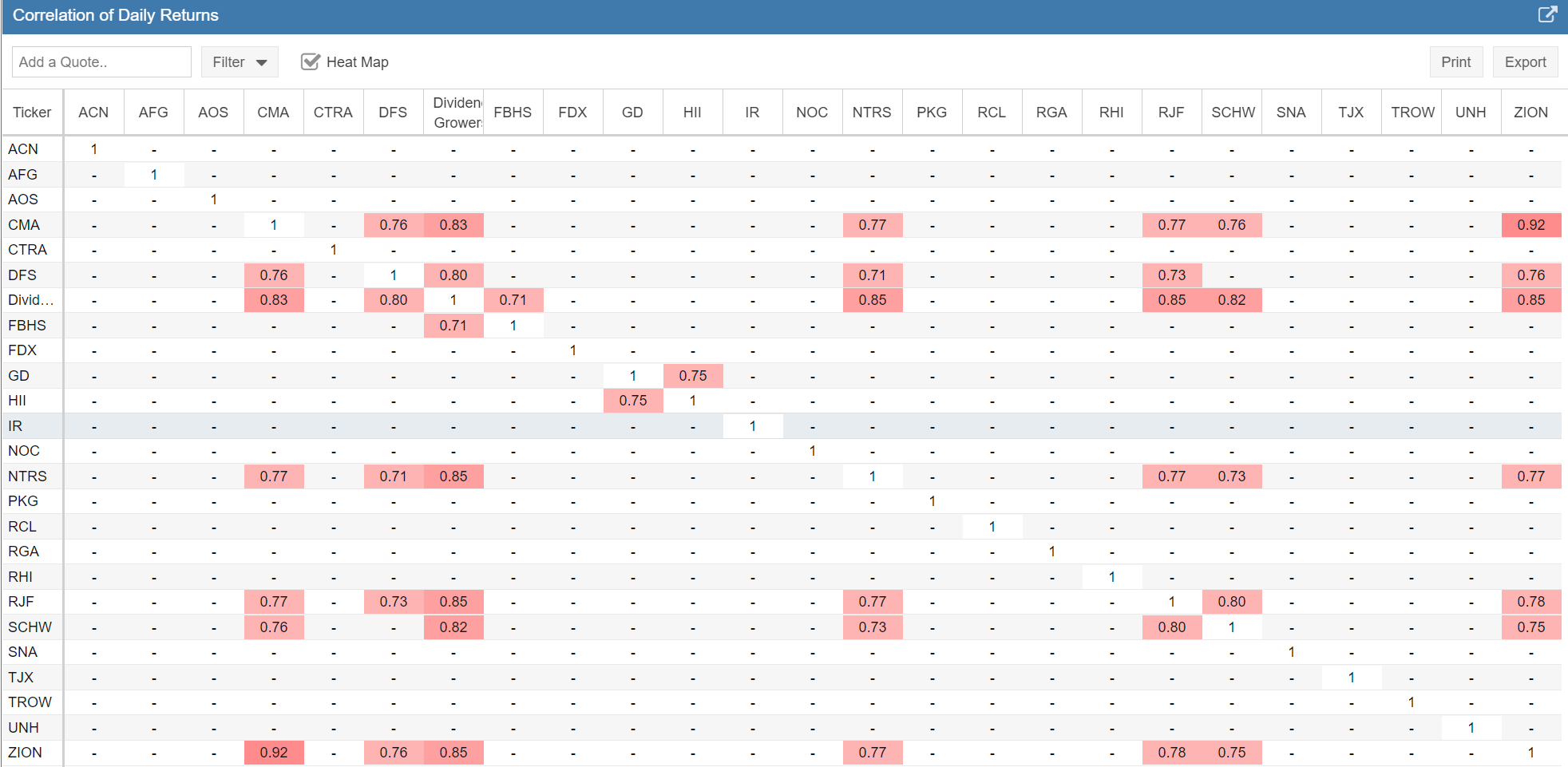This screenshot has width=1568, height=767.
Task: Click the CMA column header
Action: pos(273,113)
